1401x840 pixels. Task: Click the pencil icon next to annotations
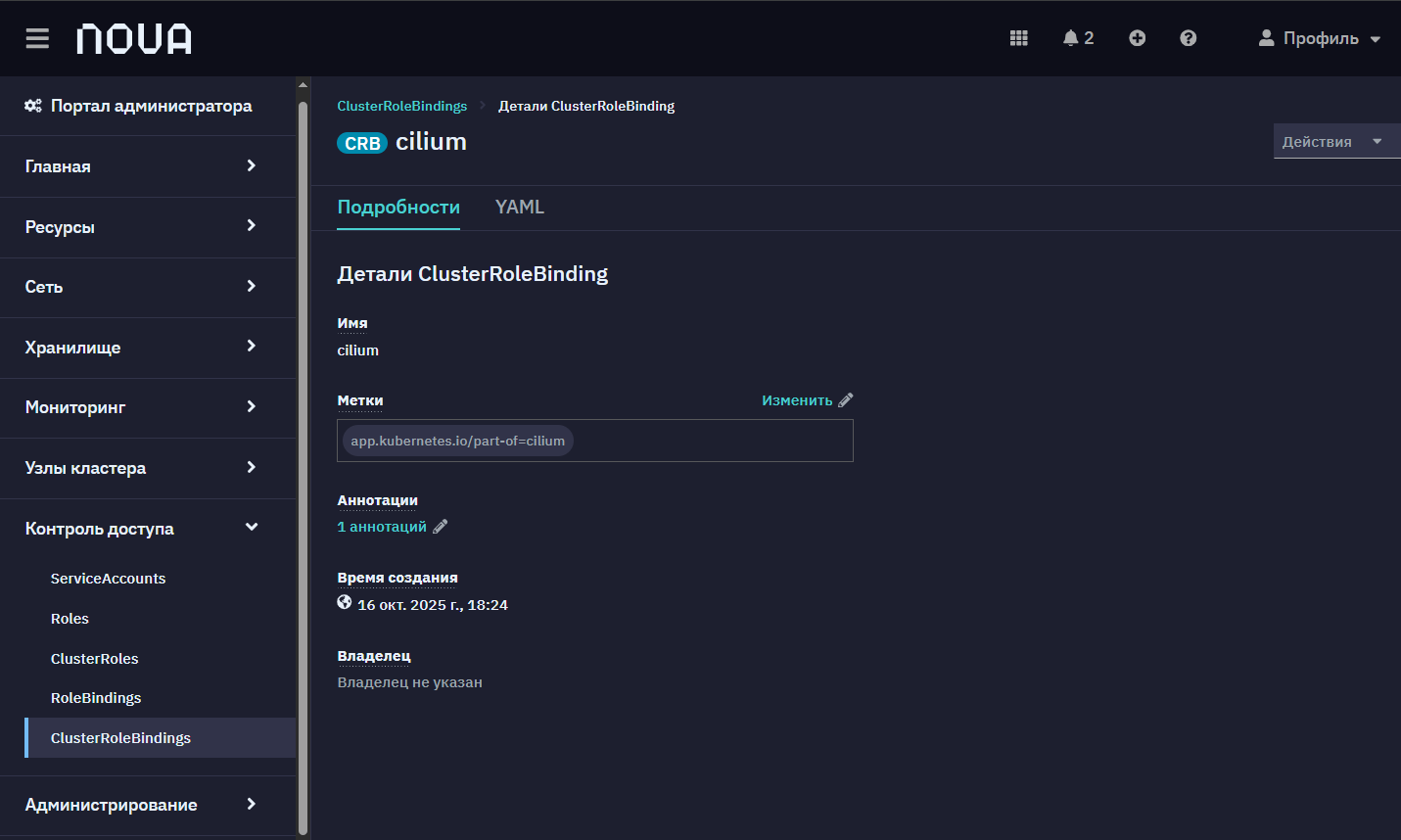441,527
